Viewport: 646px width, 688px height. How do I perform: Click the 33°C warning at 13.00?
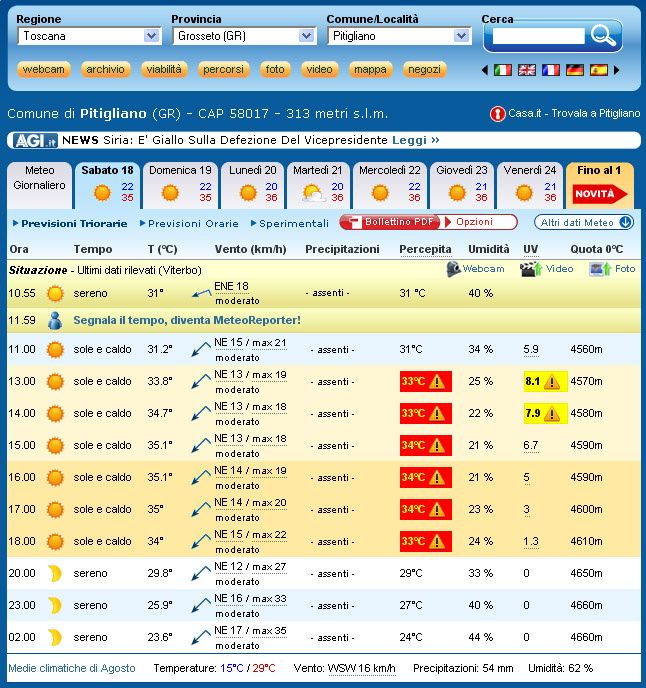pos(426,381)
